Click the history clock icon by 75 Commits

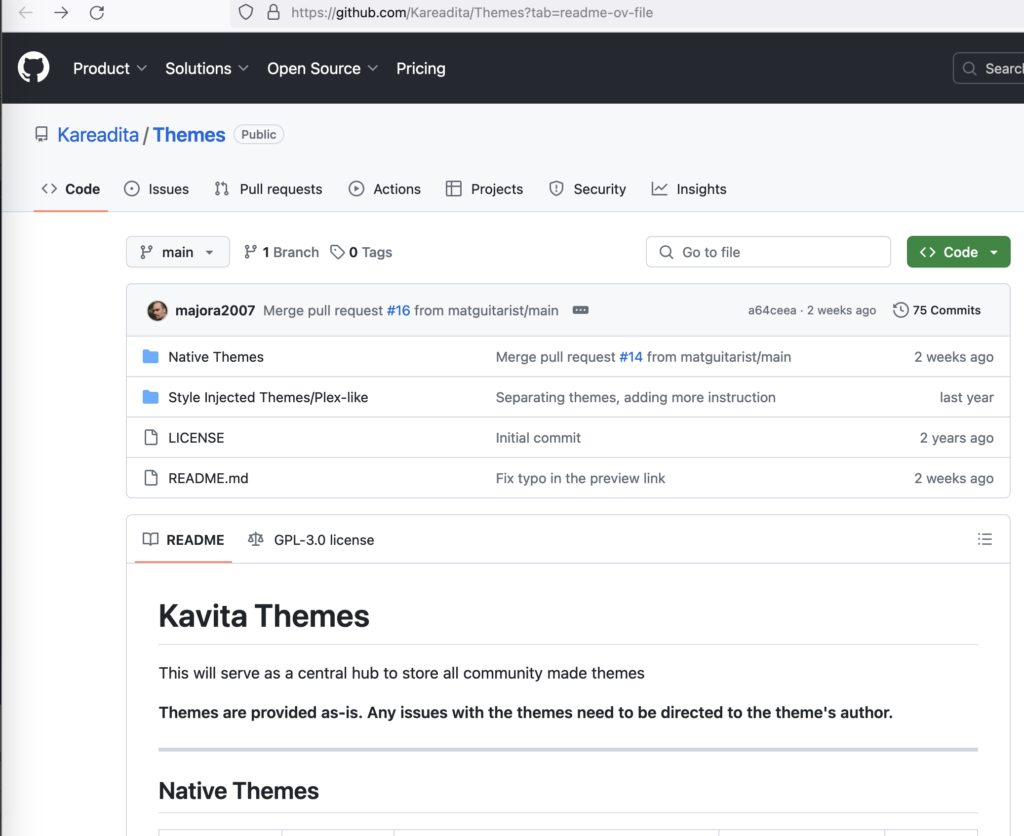pyautogui.click(x=901, y=310)
